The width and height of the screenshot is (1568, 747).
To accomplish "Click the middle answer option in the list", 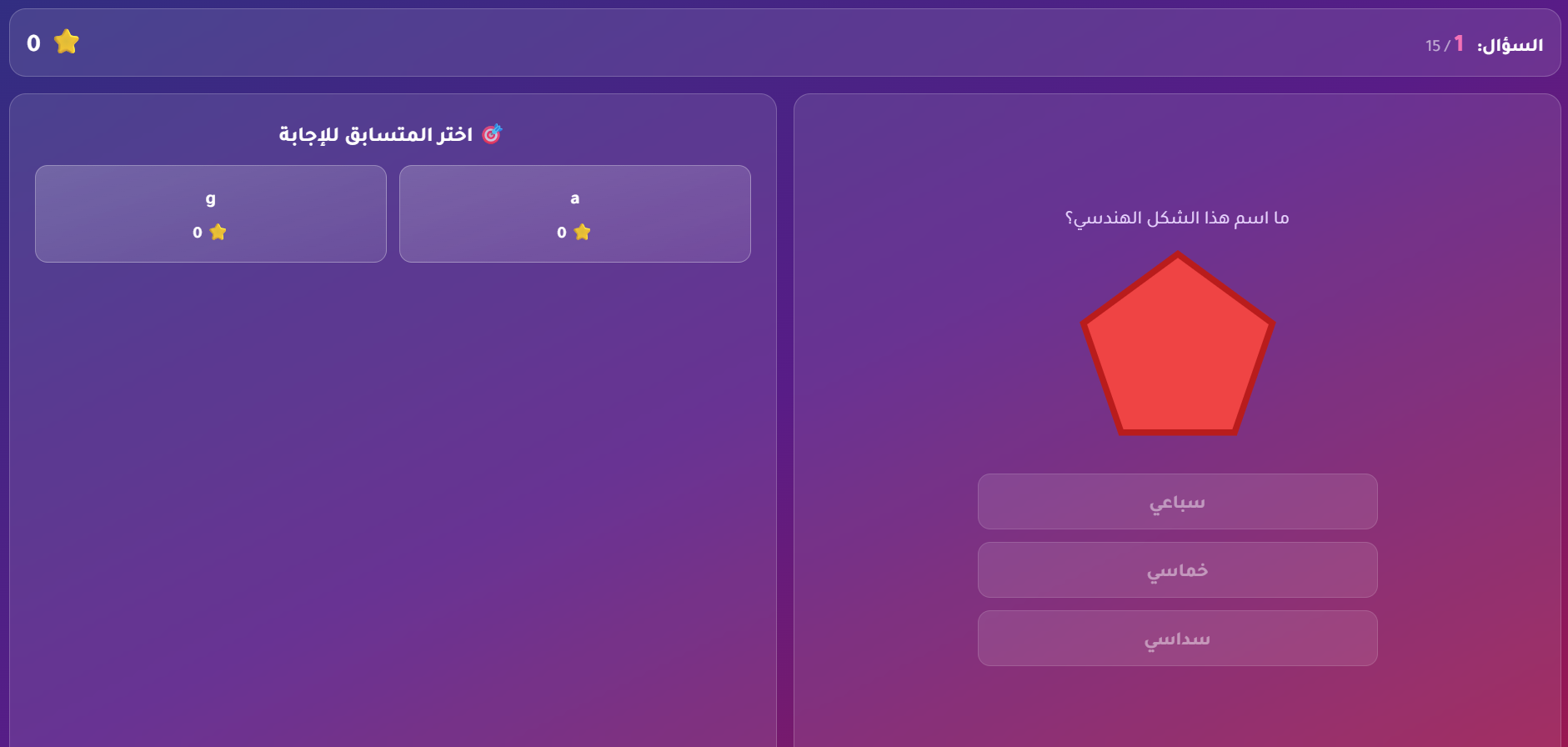I will pyautogui.click(x=1177, y=569).
